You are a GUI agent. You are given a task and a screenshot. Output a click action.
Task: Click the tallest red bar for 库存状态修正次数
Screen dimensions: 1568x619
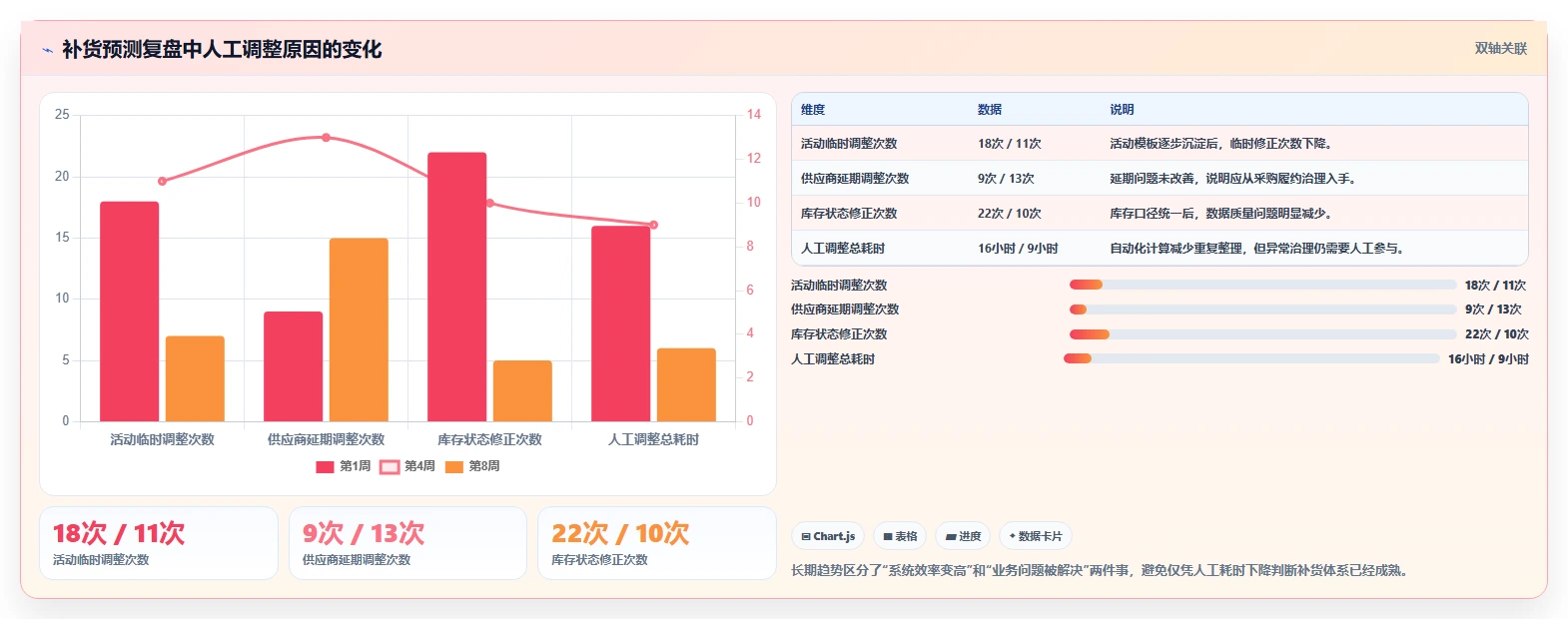point(457,287)
